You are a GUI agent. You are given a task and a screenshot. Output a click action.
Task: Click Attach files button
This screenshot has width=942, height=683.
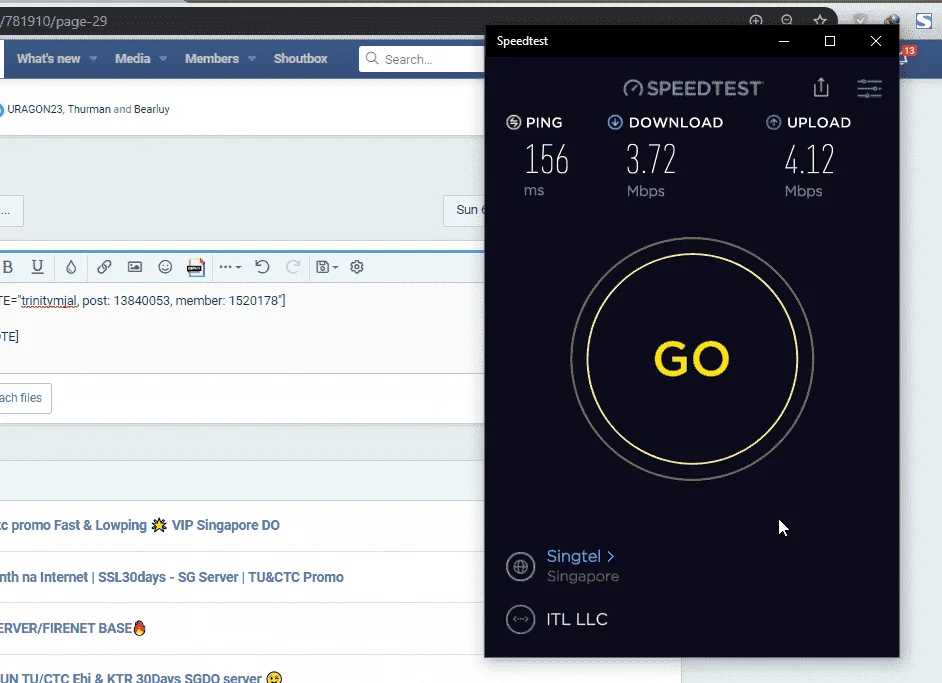coord(25,398)
